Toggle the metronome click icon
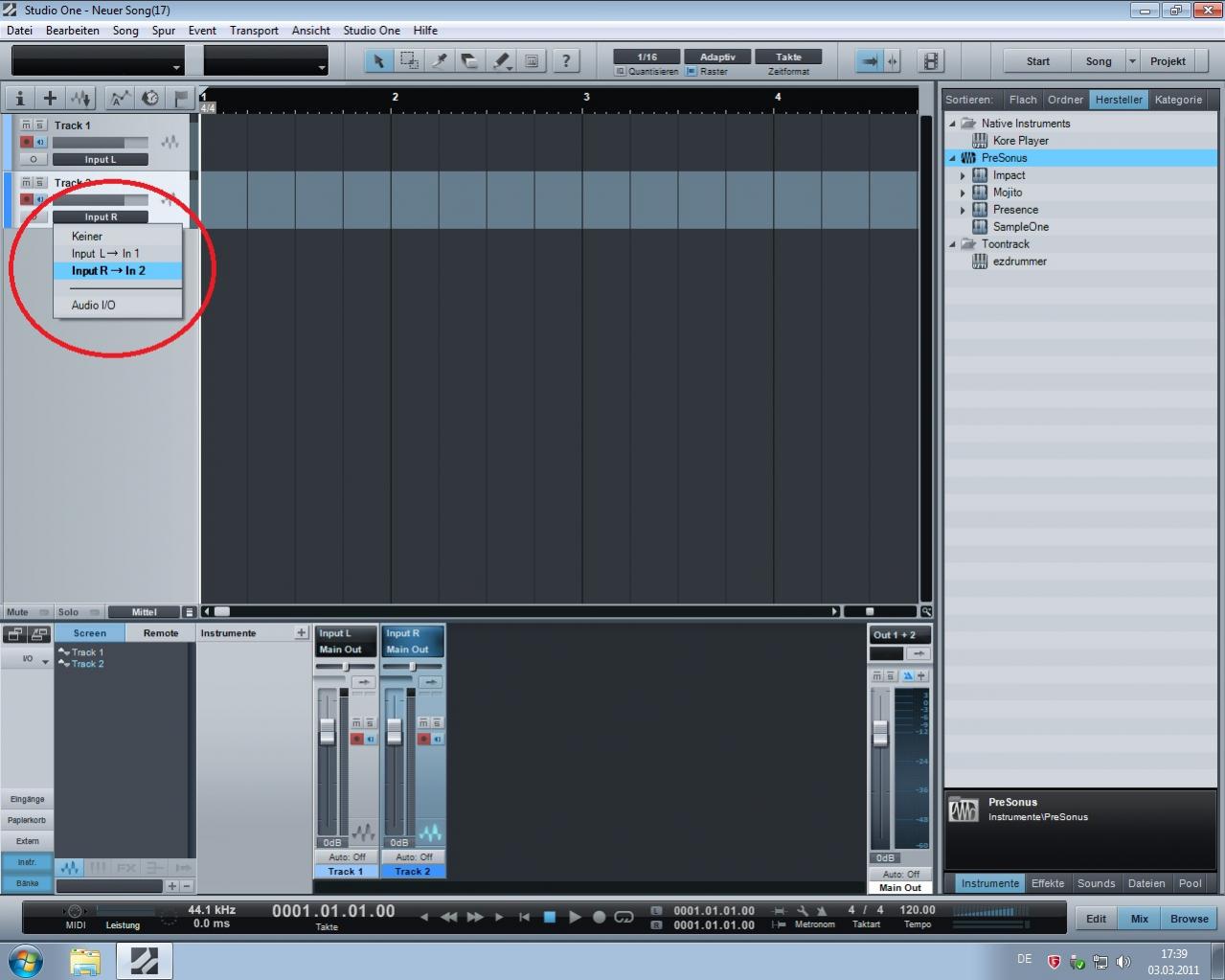1225x980 pixels. point(821,910)
